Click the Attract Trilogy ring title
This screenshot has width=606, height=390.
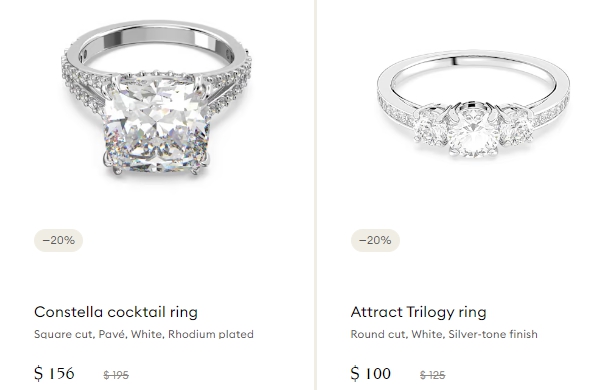(418, 312)
